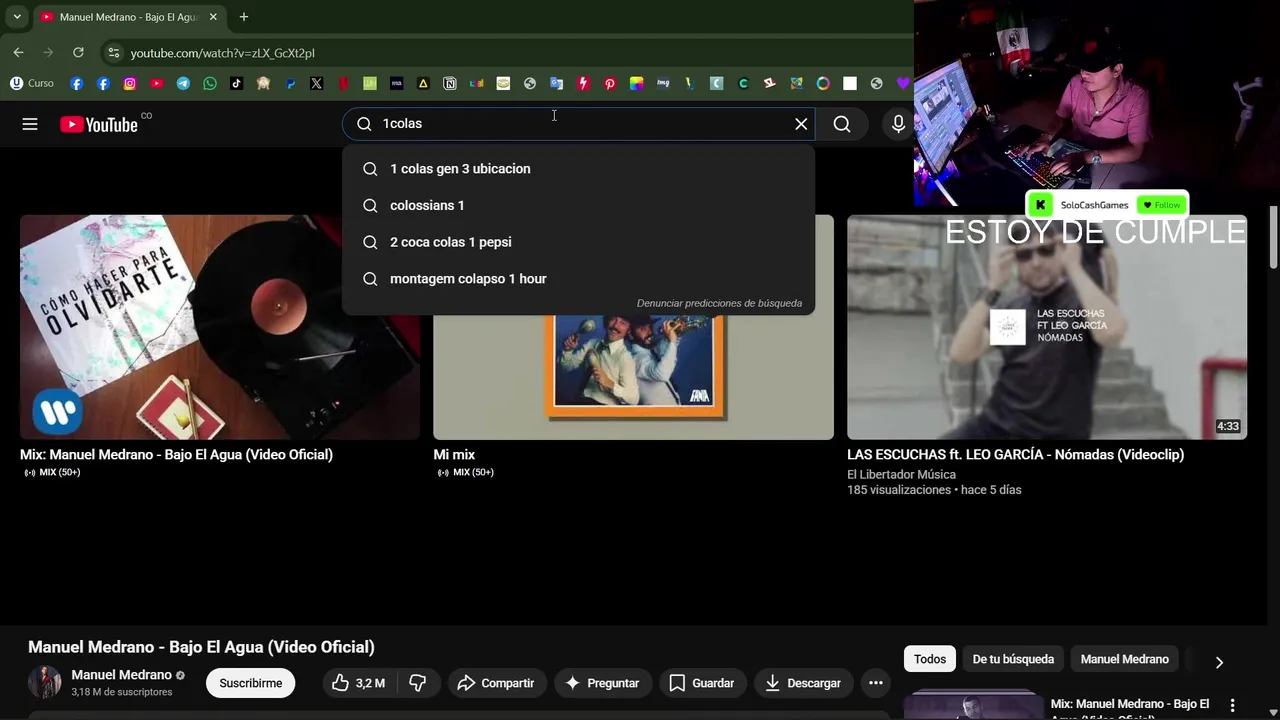
Task: Open options for sidebar Mix item
Action: click(x=1232, y=705)
